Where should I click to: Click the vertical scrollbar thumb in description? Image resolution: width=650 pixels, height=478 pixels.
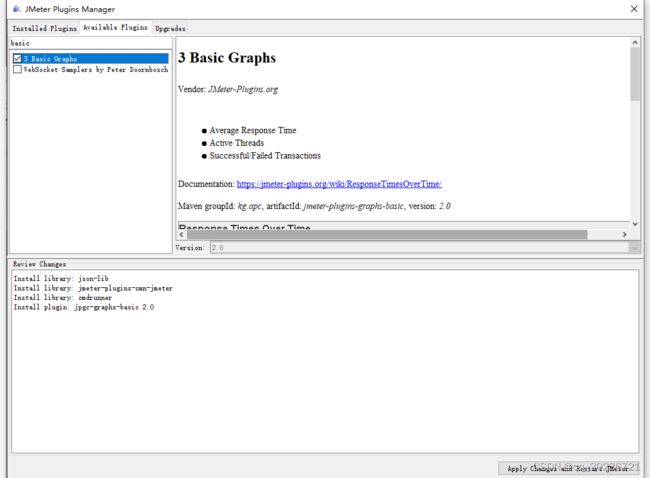pos(635,74)
